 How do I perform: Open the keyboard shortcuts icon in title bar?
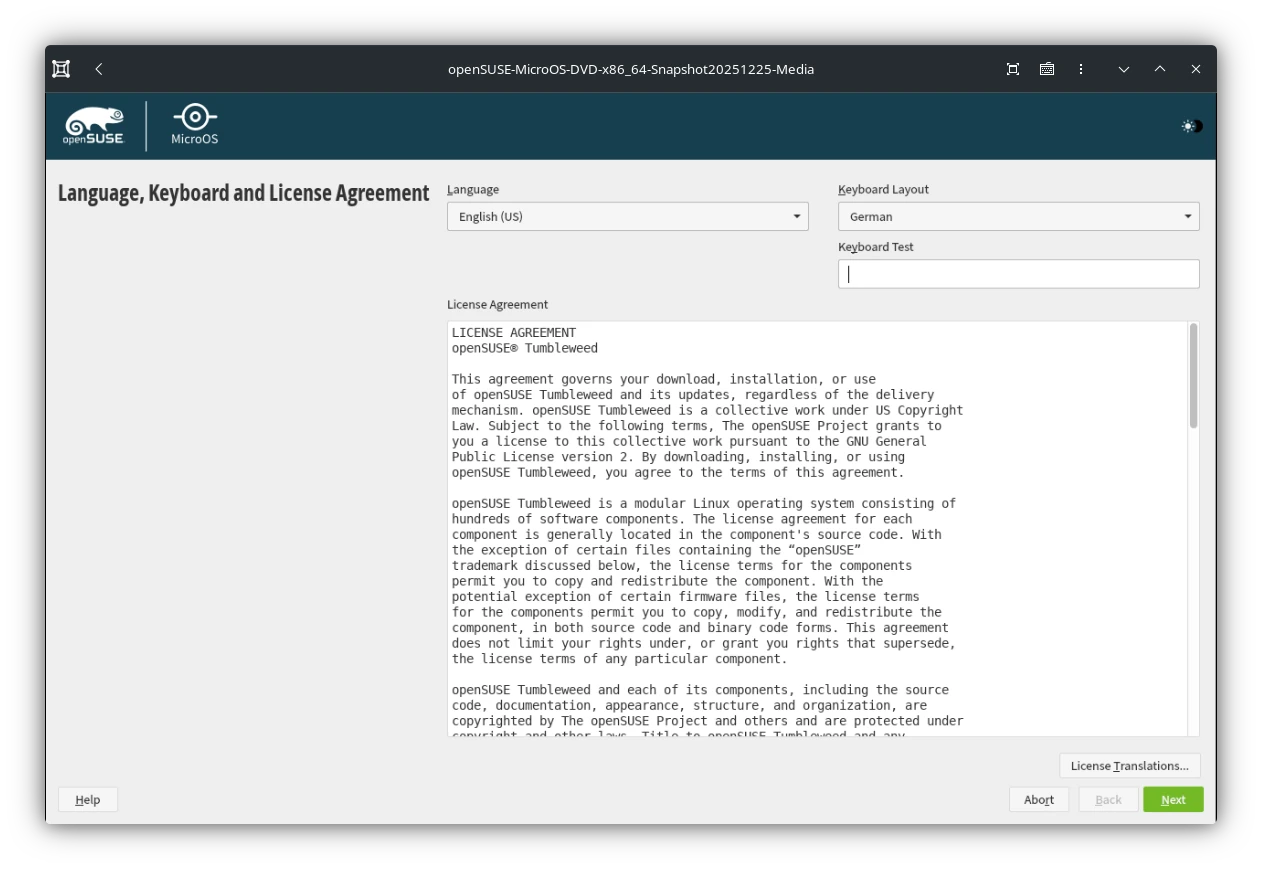[x=1047, y=69]
